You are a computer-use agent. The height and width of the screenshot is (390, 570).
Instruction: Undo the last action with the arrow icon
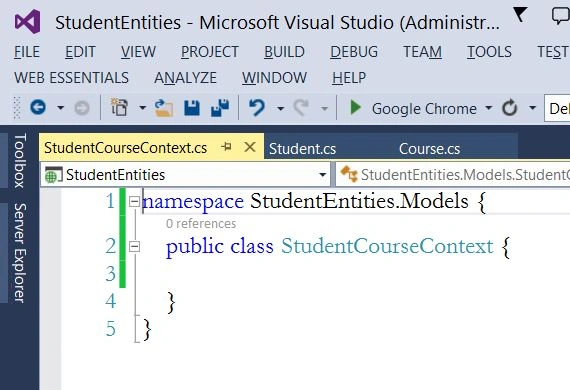257,108
